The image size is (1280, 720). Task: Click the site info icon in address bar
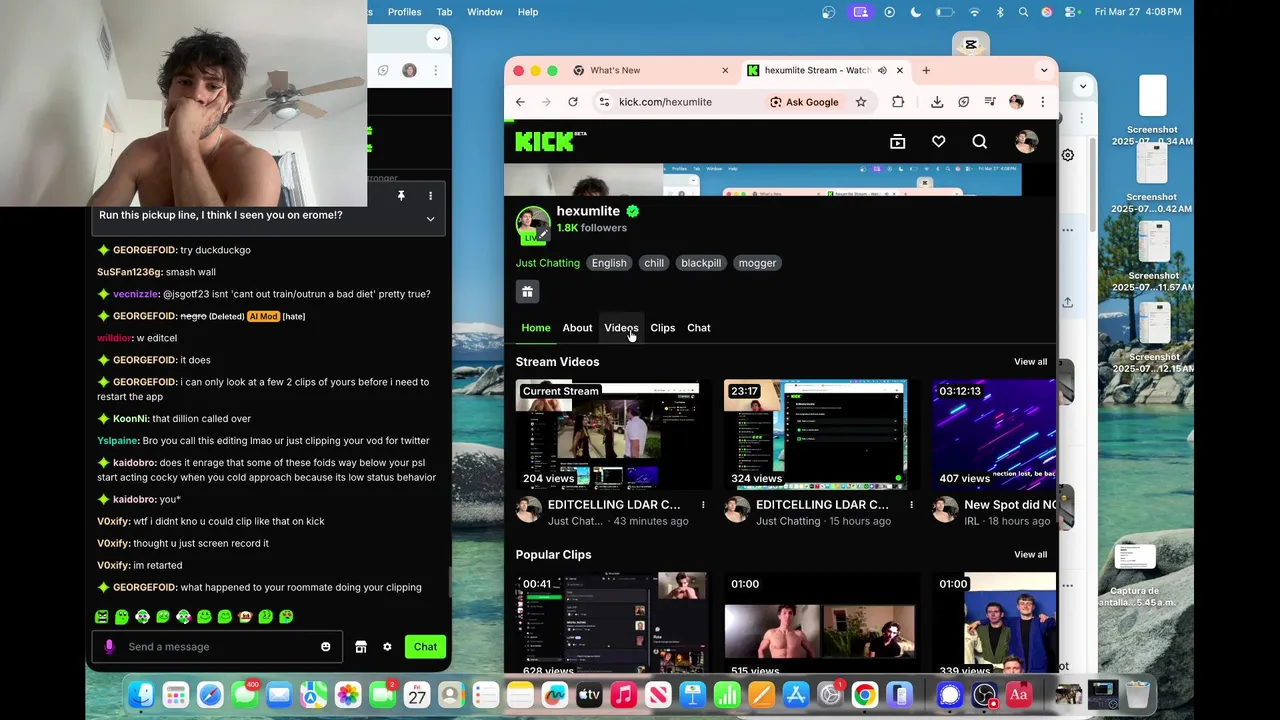coord(603,102)
